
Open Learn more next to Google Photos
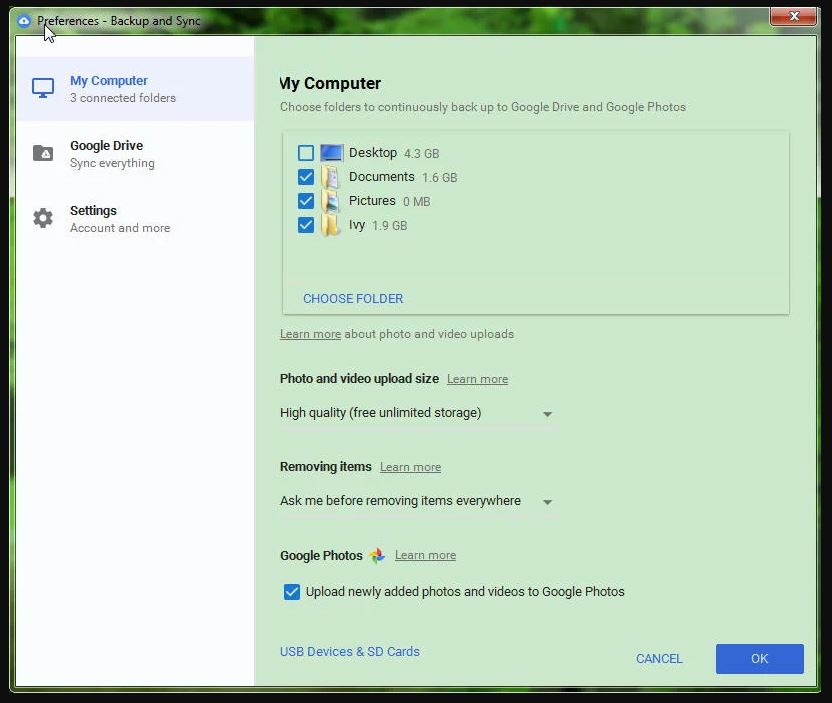[x=426, y=556]
